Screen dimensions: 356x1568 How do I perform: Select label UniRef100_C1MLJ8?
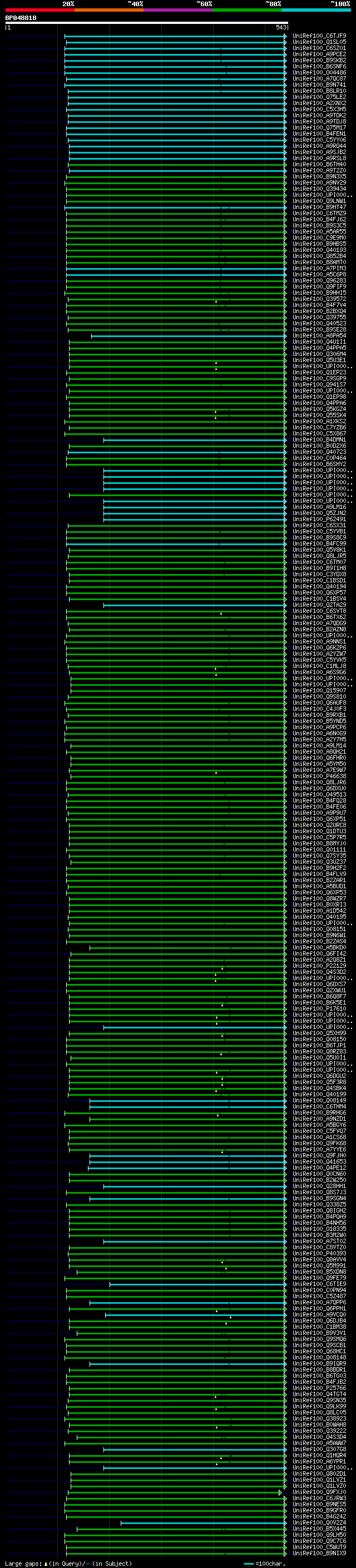pyautogui.click(x=319, y=666)
